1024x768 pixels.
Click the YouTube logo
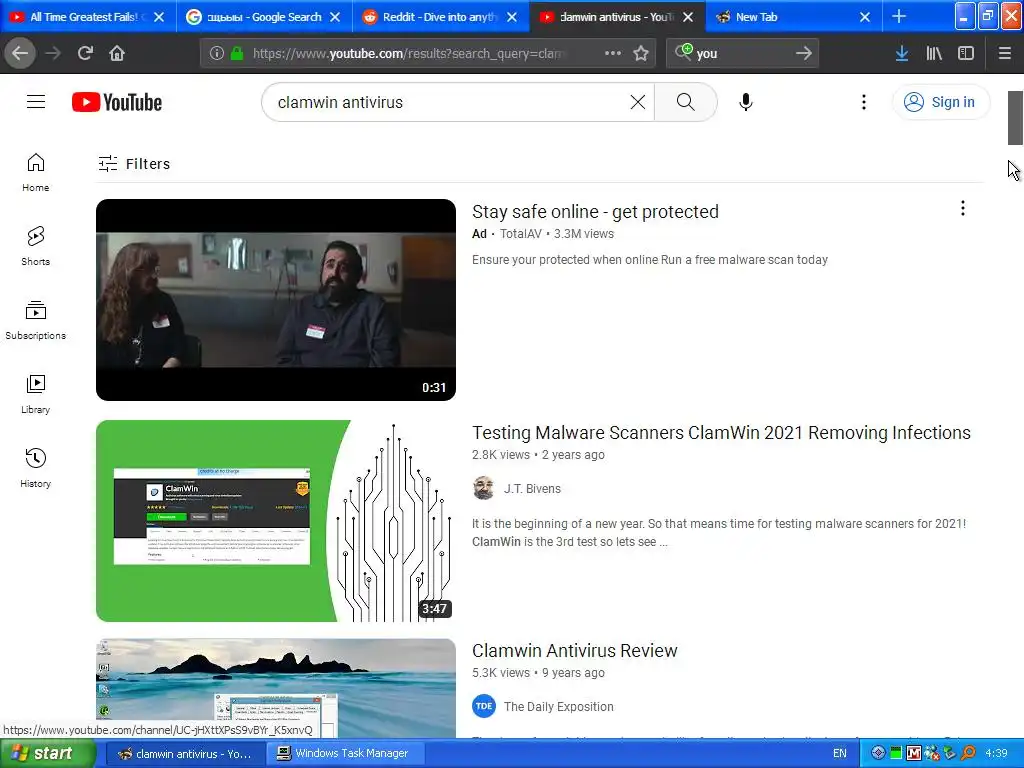[x=117, y=102]
